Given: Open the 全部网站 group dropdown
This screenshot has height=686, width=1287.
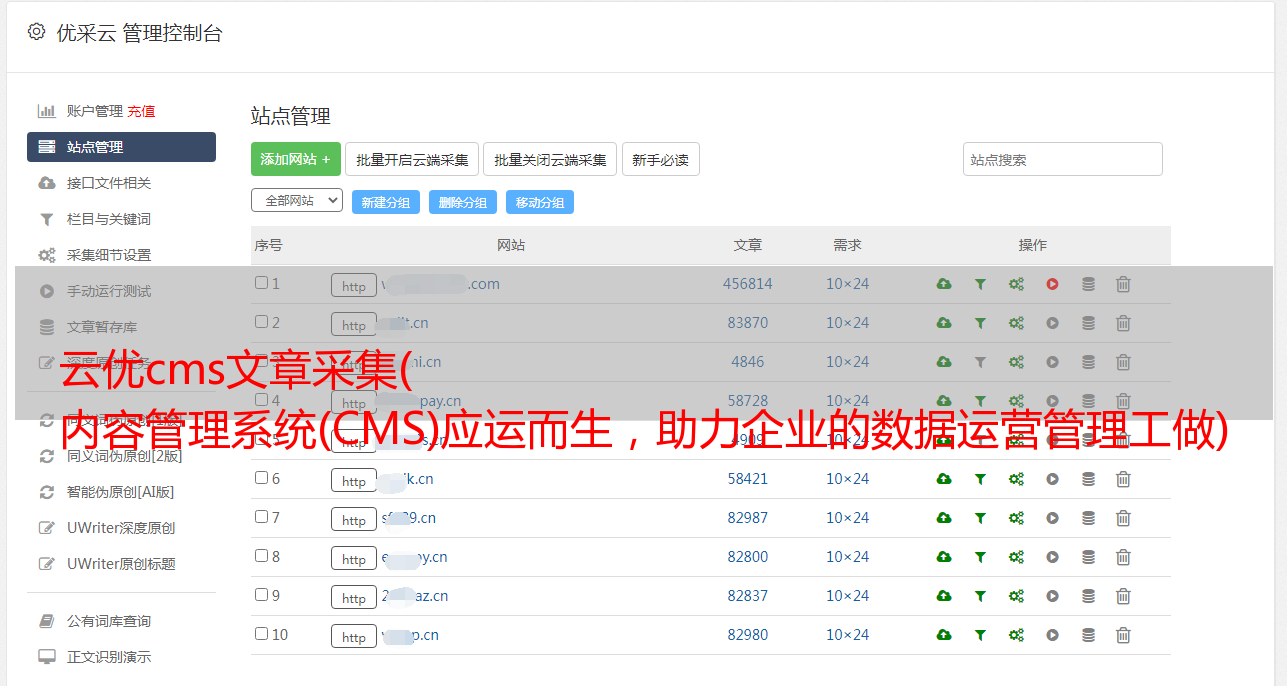Looking at the screenshot, I should click(x=297, y=201).
